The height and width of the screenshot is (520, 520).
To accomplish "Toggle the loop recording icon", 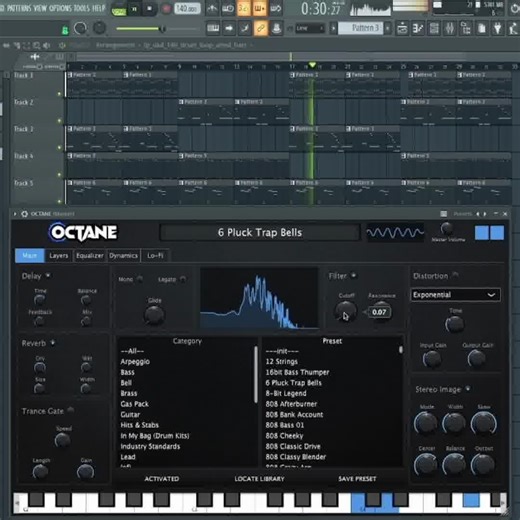I will coord(275,8).
